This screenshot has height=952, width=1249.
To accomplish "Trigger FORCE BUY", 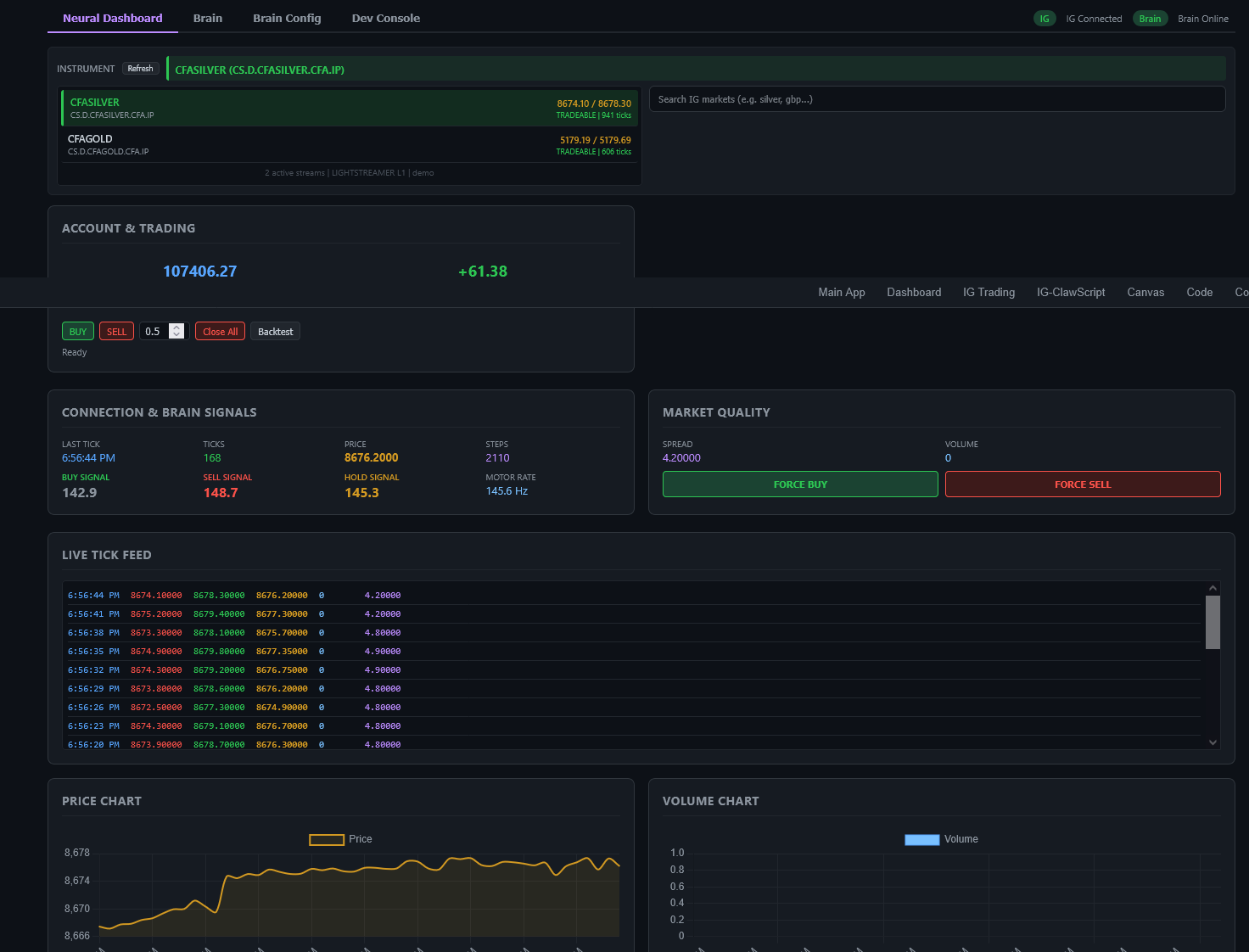I will 799,484.
